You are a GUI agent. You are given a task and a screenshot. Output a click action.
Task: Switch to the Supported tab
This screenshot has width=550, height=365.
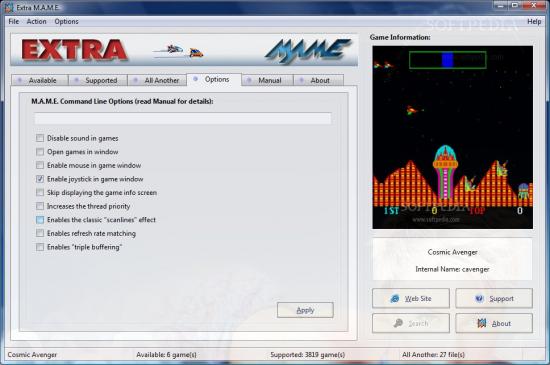98,80
